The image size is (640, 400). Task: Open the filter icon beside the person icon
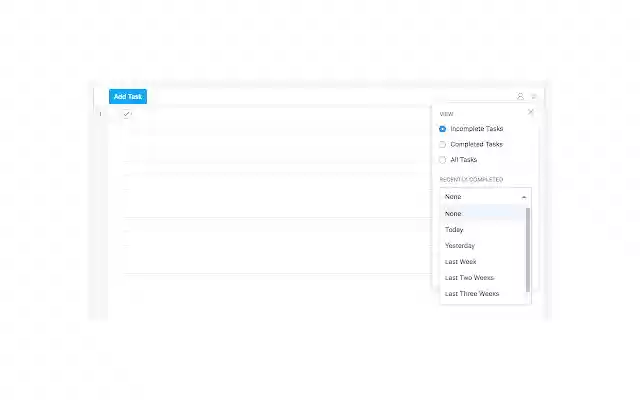point(533,96)
